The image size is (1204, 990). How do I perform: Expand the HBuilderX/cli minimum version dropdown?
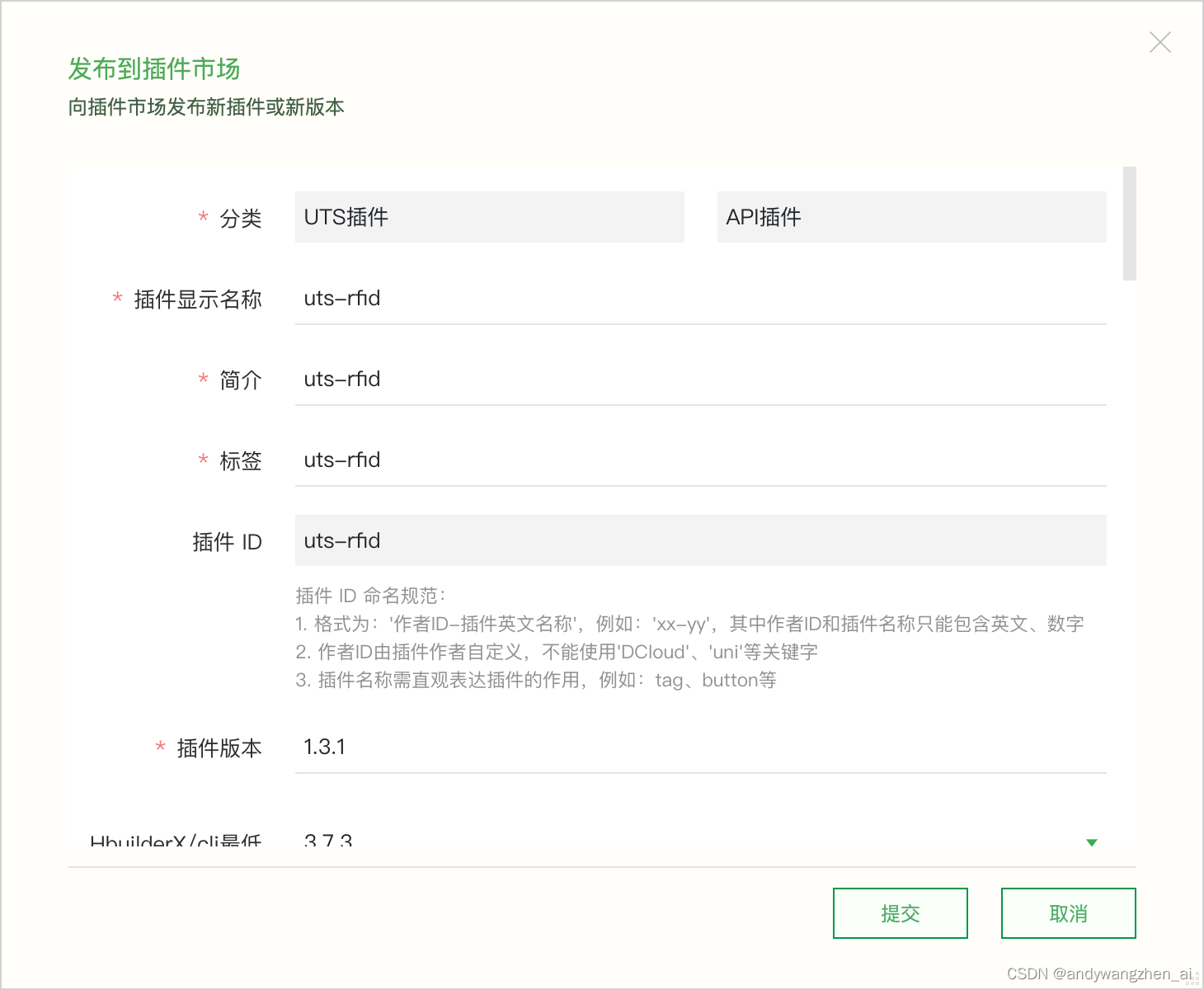coord(1090,842)
